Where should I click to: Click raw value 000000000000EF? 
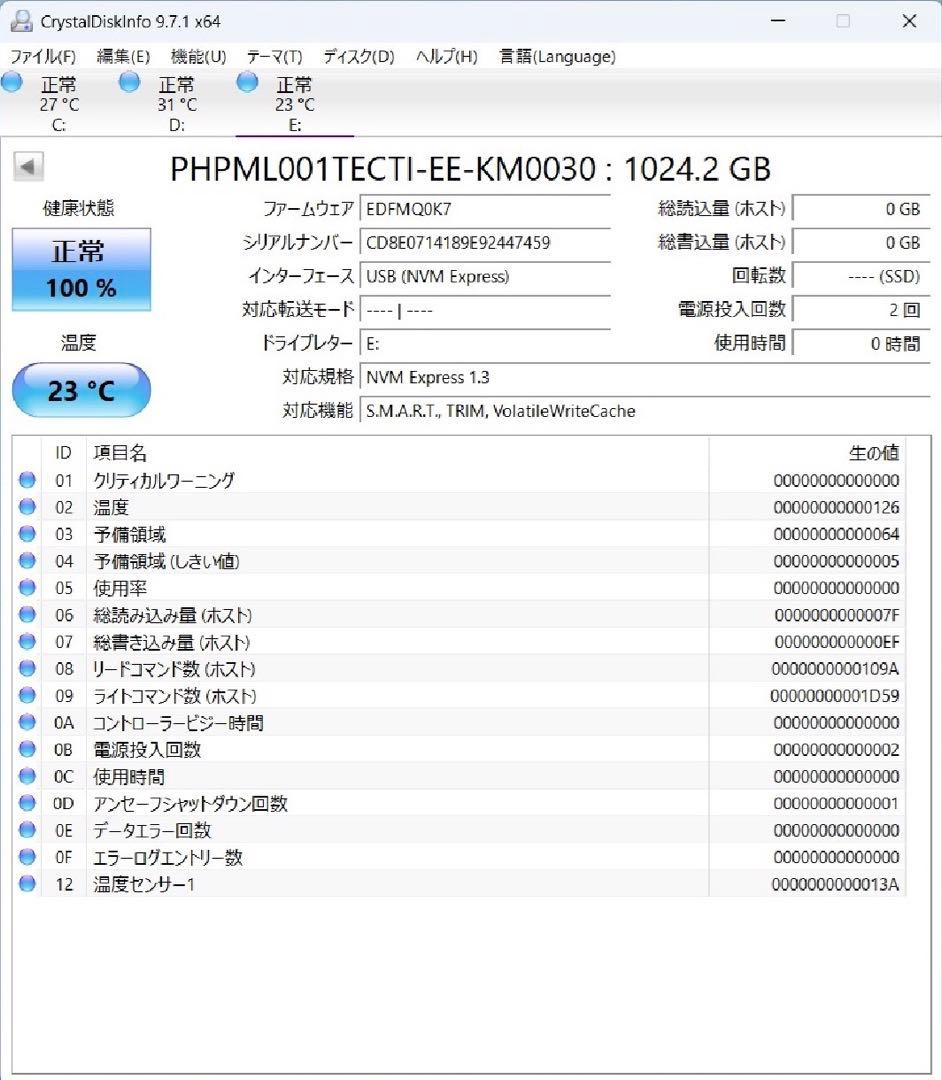837,642
